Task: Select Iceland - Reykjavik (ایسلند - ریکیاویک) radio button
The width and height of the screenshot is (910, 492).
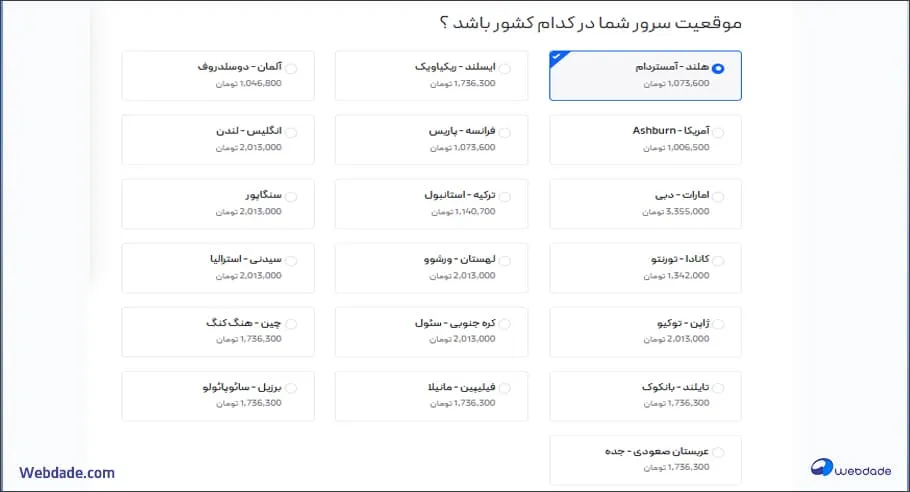Action: [x=505, y=68]
